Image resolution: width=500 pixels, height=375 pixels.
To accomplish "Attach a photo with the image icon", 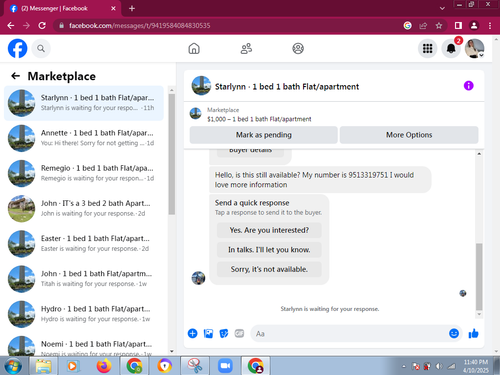I will click(x=208, y=333).
